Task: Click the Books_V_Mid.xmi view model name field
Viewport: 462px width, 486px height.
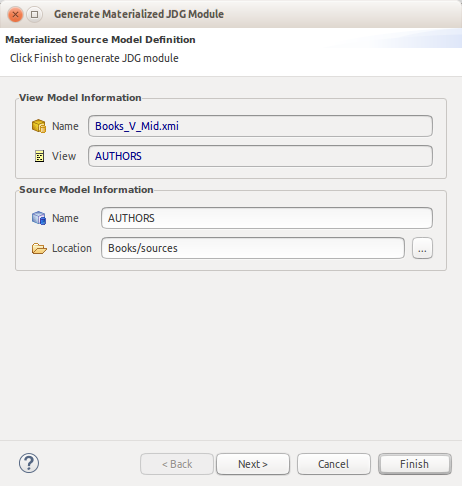Action: [260, 126]
